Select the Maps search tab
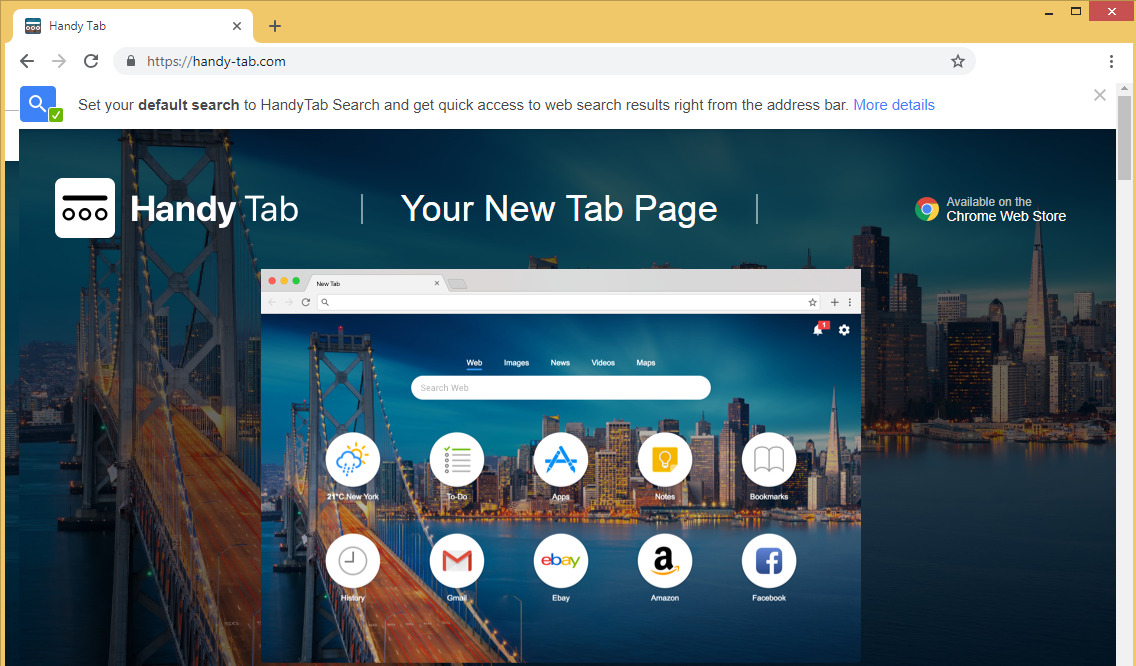Image resolution: width=1136 pixels, height=666 pixels. click(x=646, y=363)
